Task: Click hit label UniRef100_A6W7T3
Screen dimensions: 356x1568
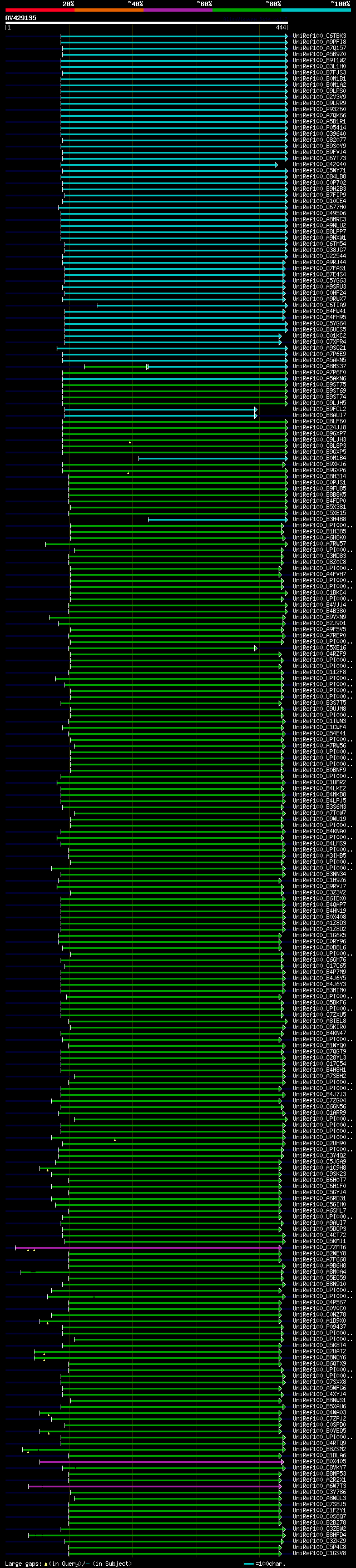Action: pos(319,1486)
